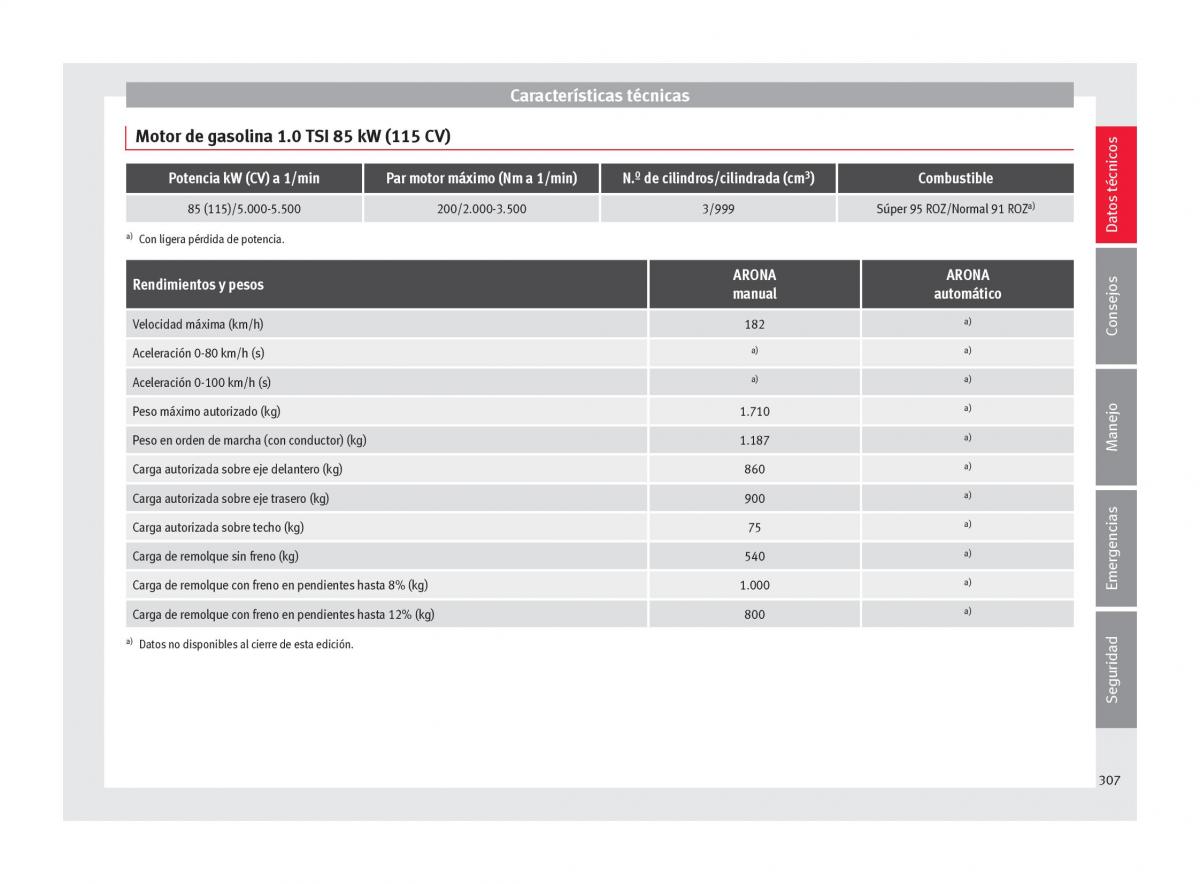Select the Velocidad máxima (km/h) row label
The height and width of the screenshot is (884, 1200).
coord(198,324)
